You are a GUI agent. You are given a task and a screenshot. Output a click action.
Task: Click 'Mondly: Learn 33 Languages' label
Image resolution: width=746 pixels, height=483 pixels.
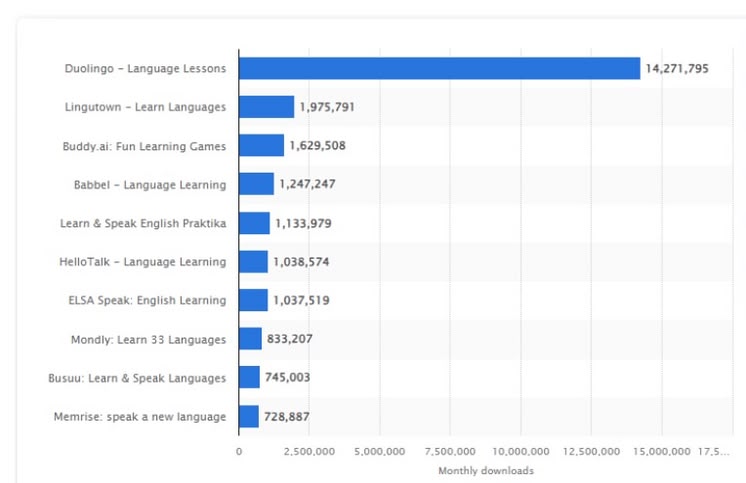148,339
